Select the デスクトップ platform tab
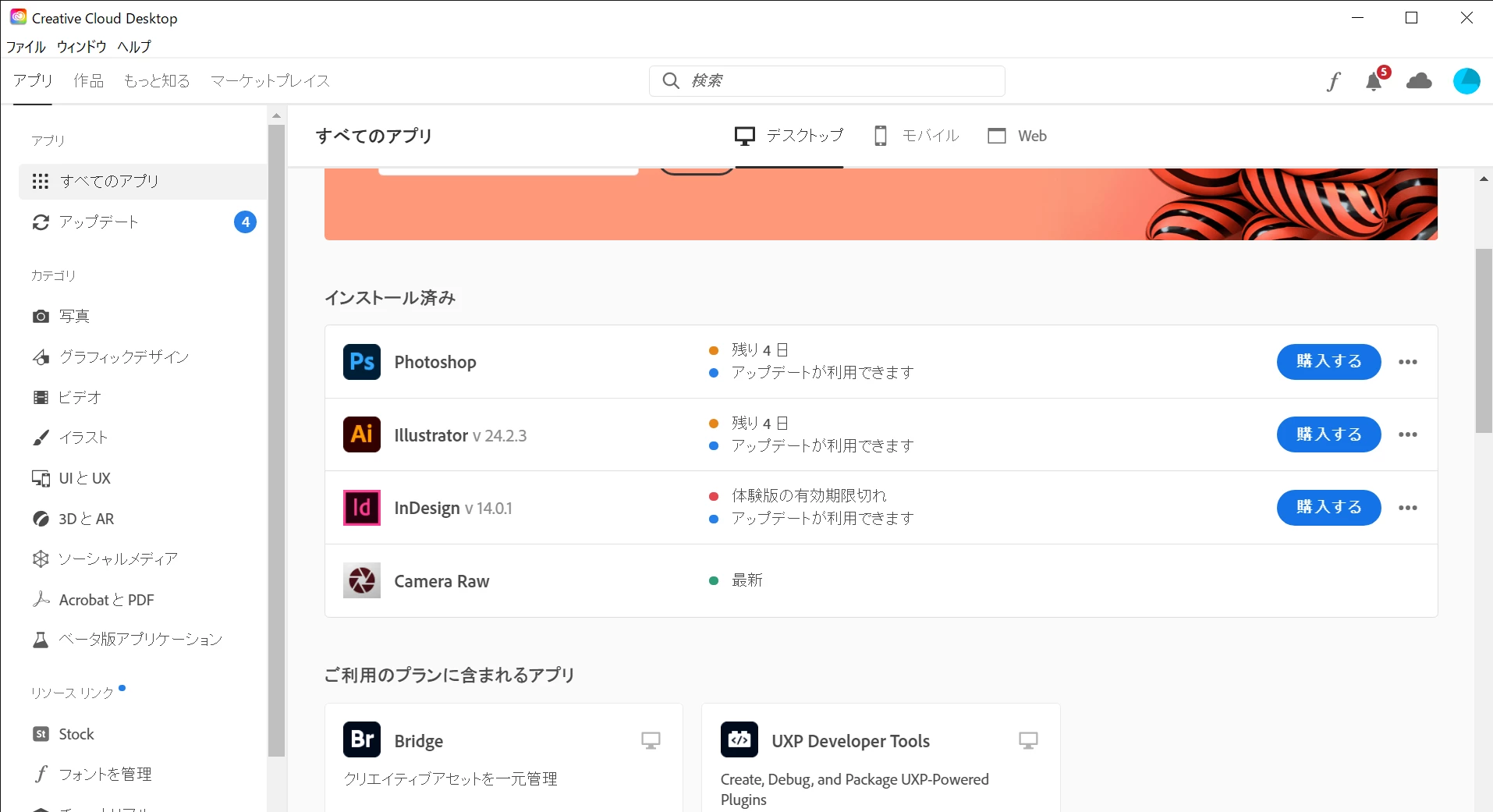 (789, 136)
